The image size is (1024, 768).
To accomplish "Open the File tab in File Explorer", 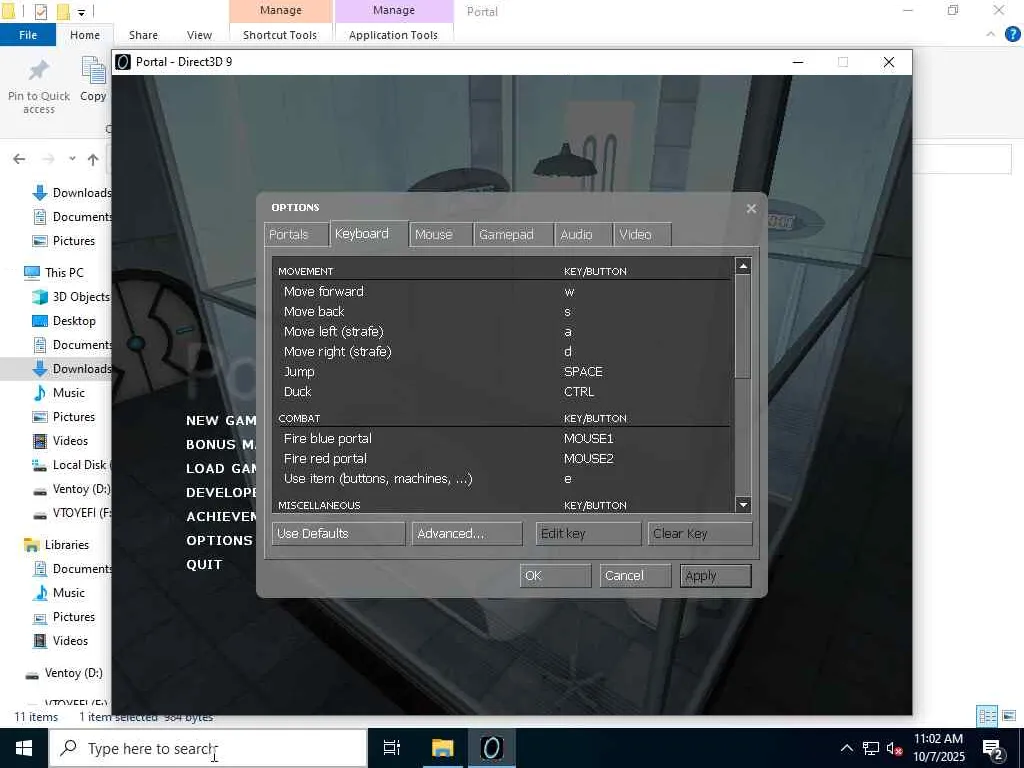I will click(x=27, y=35).
